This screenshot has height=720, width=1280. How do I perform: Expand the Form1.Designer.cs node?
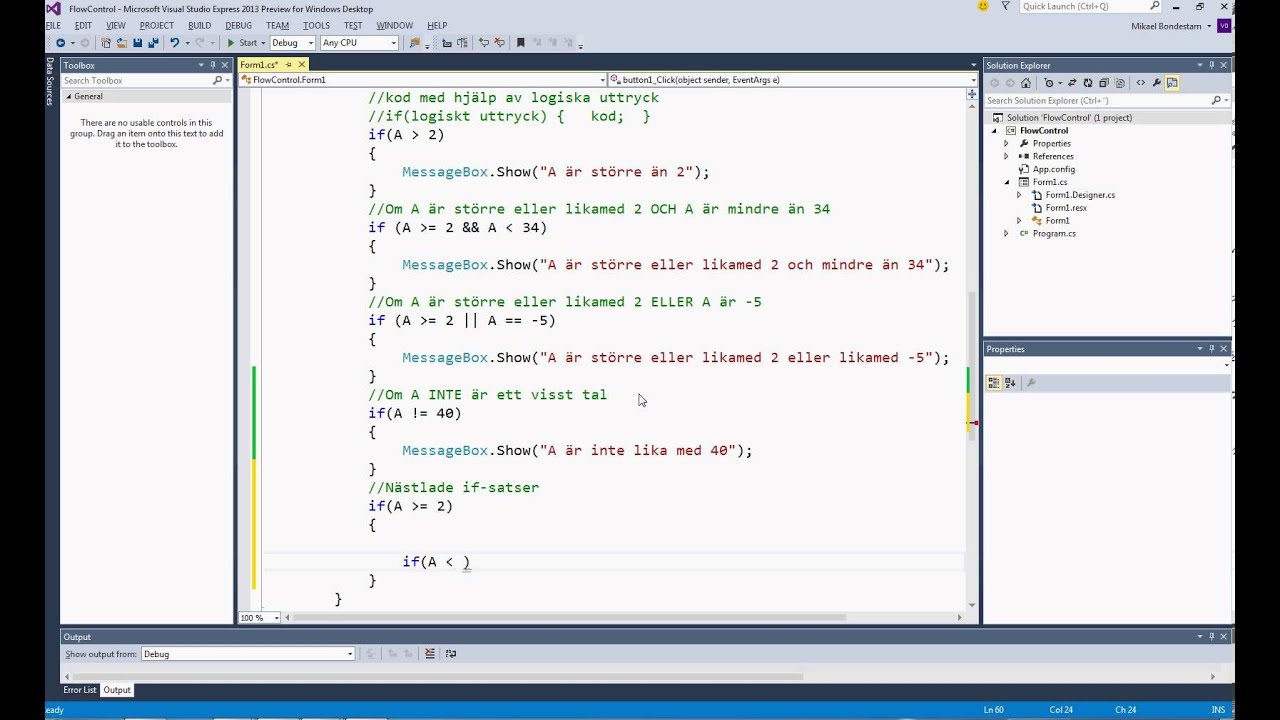tap(1019, 195)
